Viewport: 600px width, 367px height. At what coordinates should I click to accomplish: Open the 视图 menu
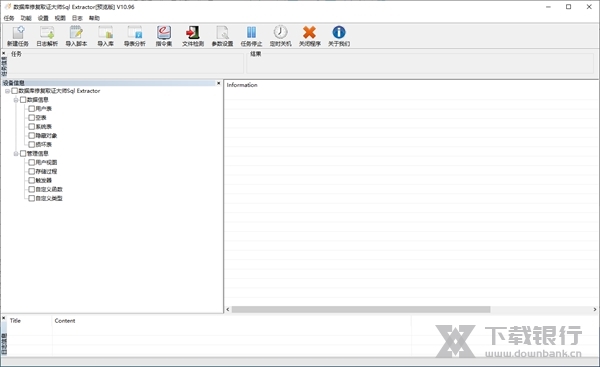click(x=60, y=18)
